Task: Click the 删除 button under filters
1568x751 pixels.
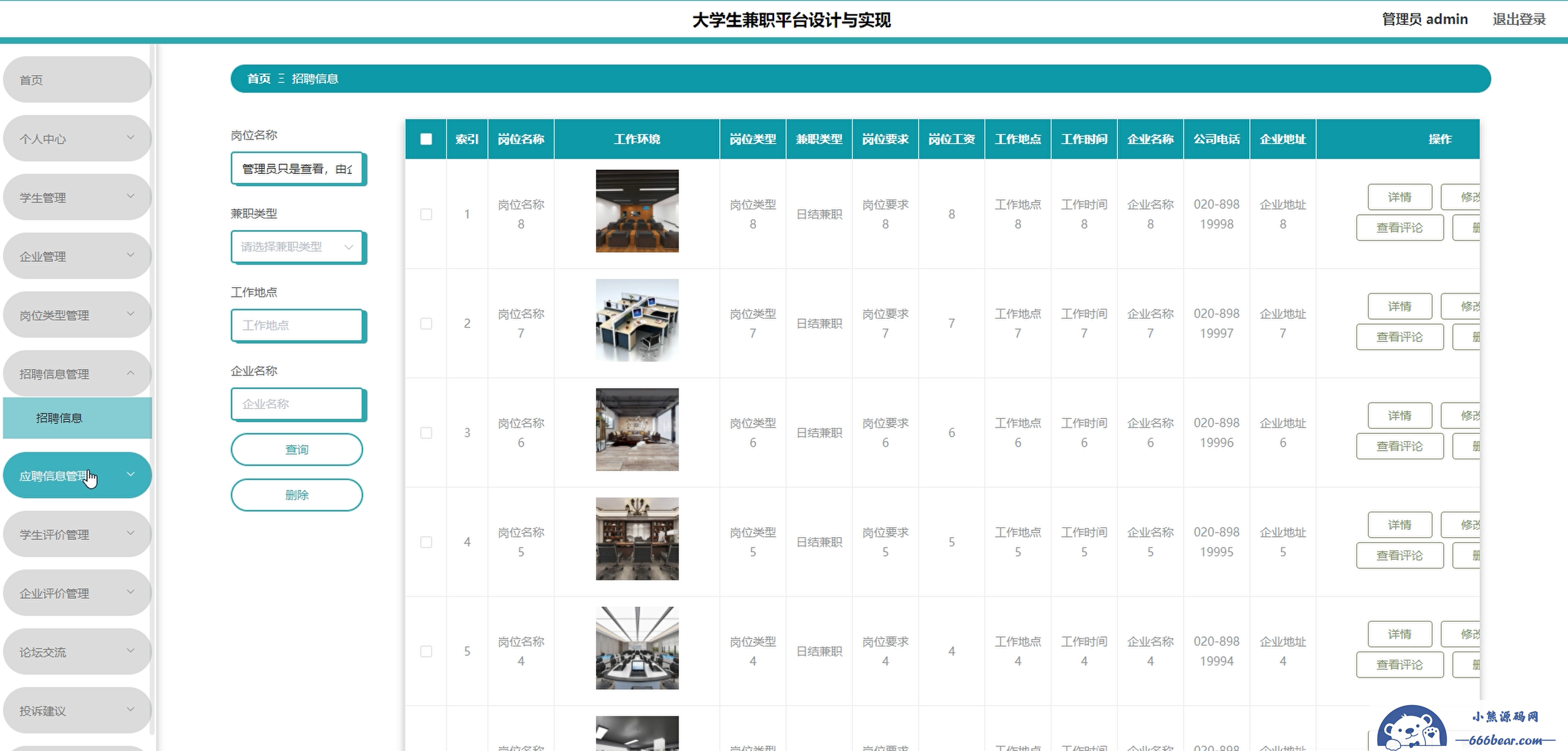Action: tap(297, 495)
